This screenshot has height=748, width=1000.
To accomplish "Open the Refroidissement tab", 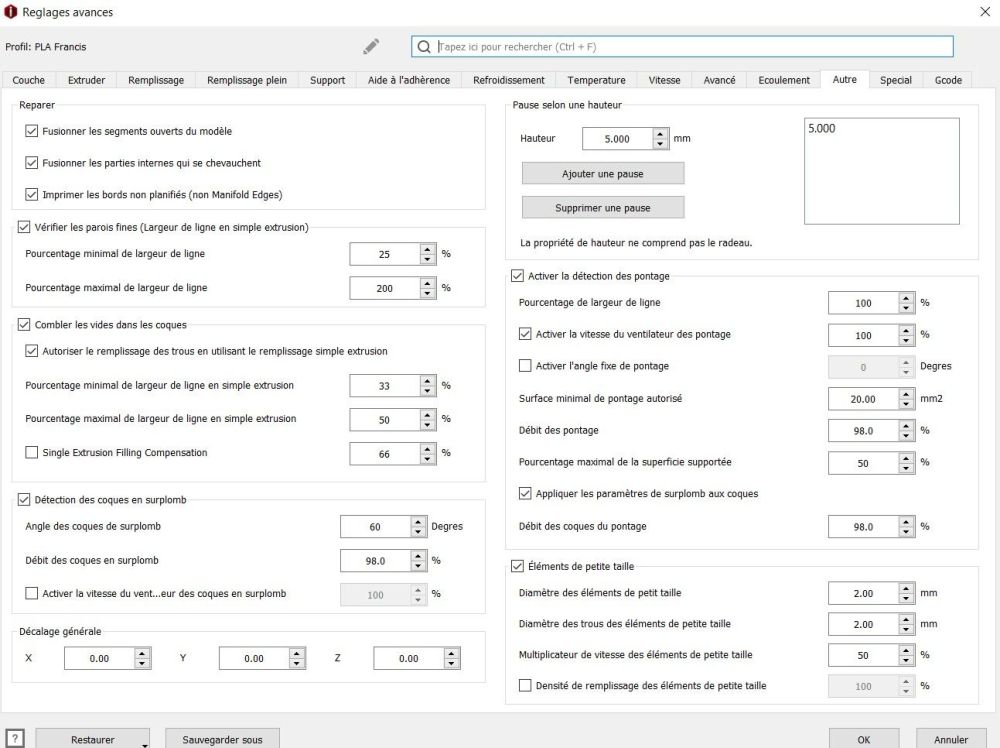I will [508, 80].
